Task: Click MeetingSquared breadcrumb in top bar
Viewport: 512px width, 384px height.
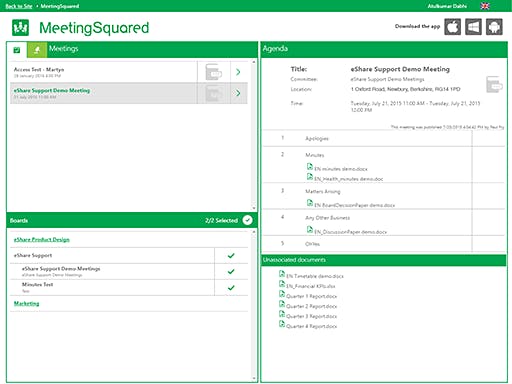Action: pos(60,6)
